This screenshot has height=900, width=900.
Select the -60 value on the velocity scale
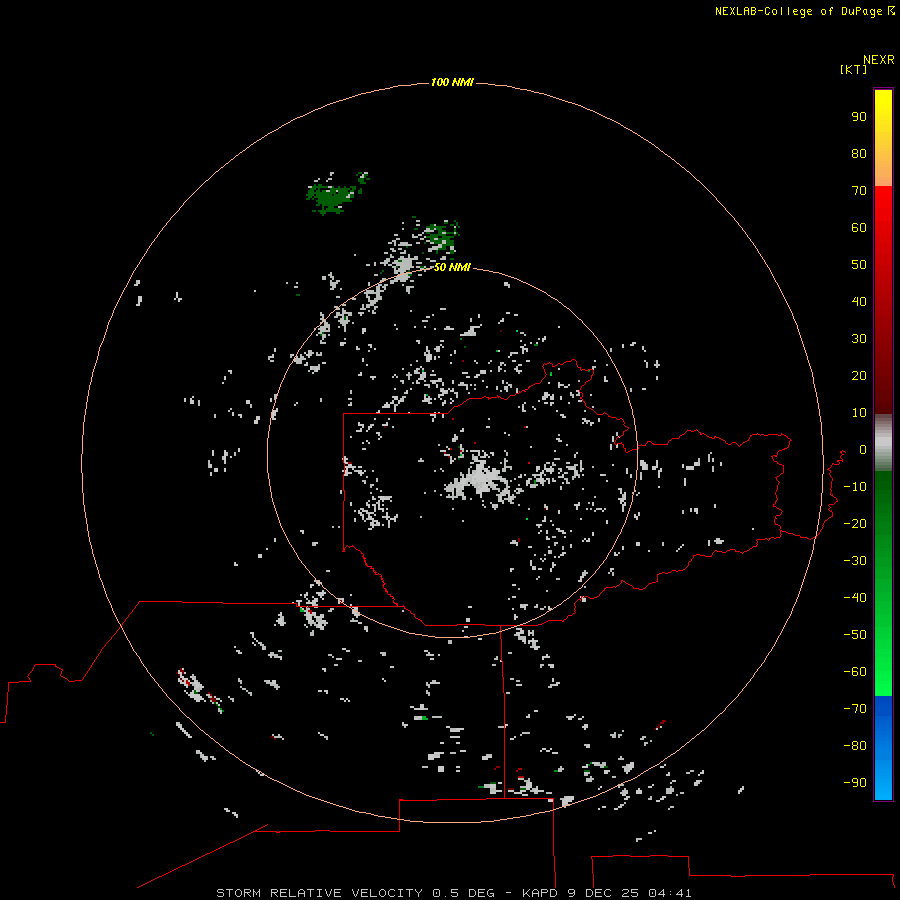(855, 672)
